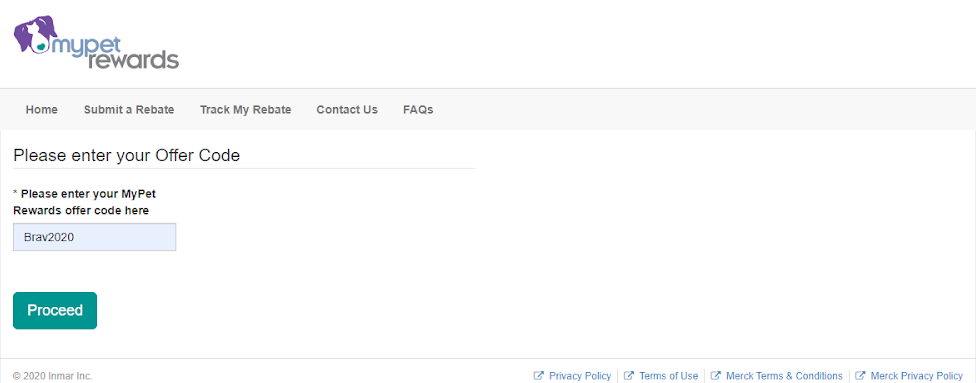Select Contact Us in the nav bar
Image resolution: width=976 pixels, height=383 pixels.
point(347,110)
